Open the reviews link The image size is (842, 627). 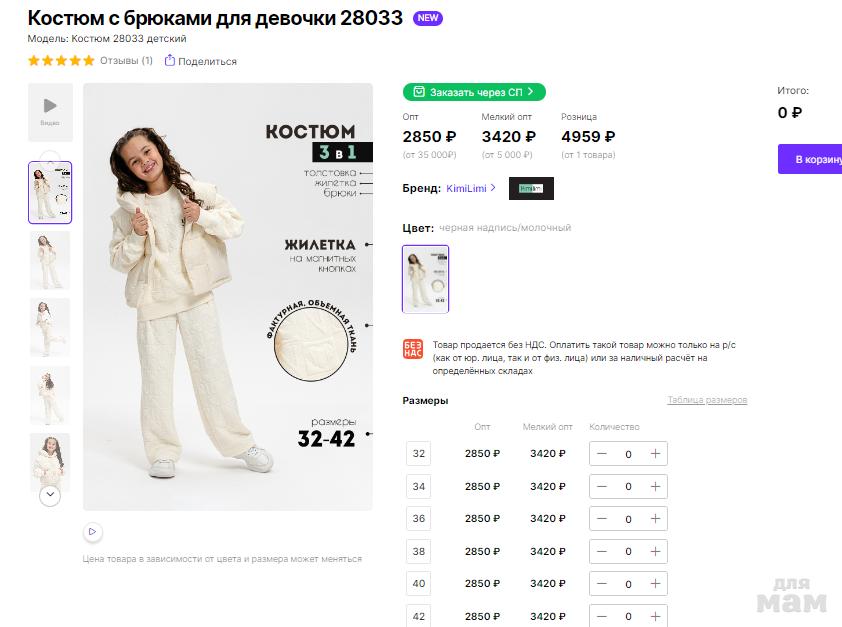pyautogui.click(x=126, y=61)
